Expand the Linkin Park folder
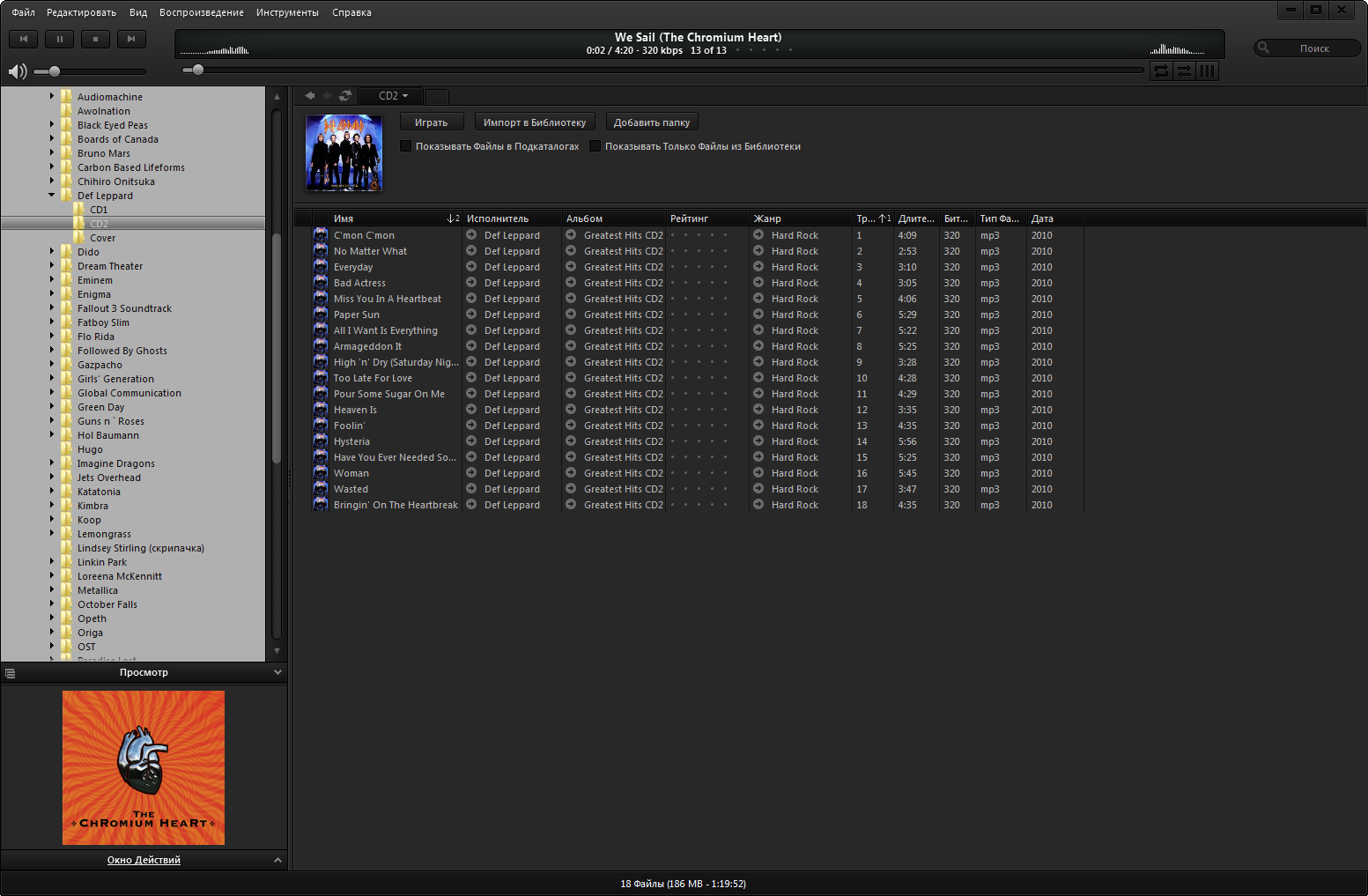1368x896 pixels. (x=51, y=561)
